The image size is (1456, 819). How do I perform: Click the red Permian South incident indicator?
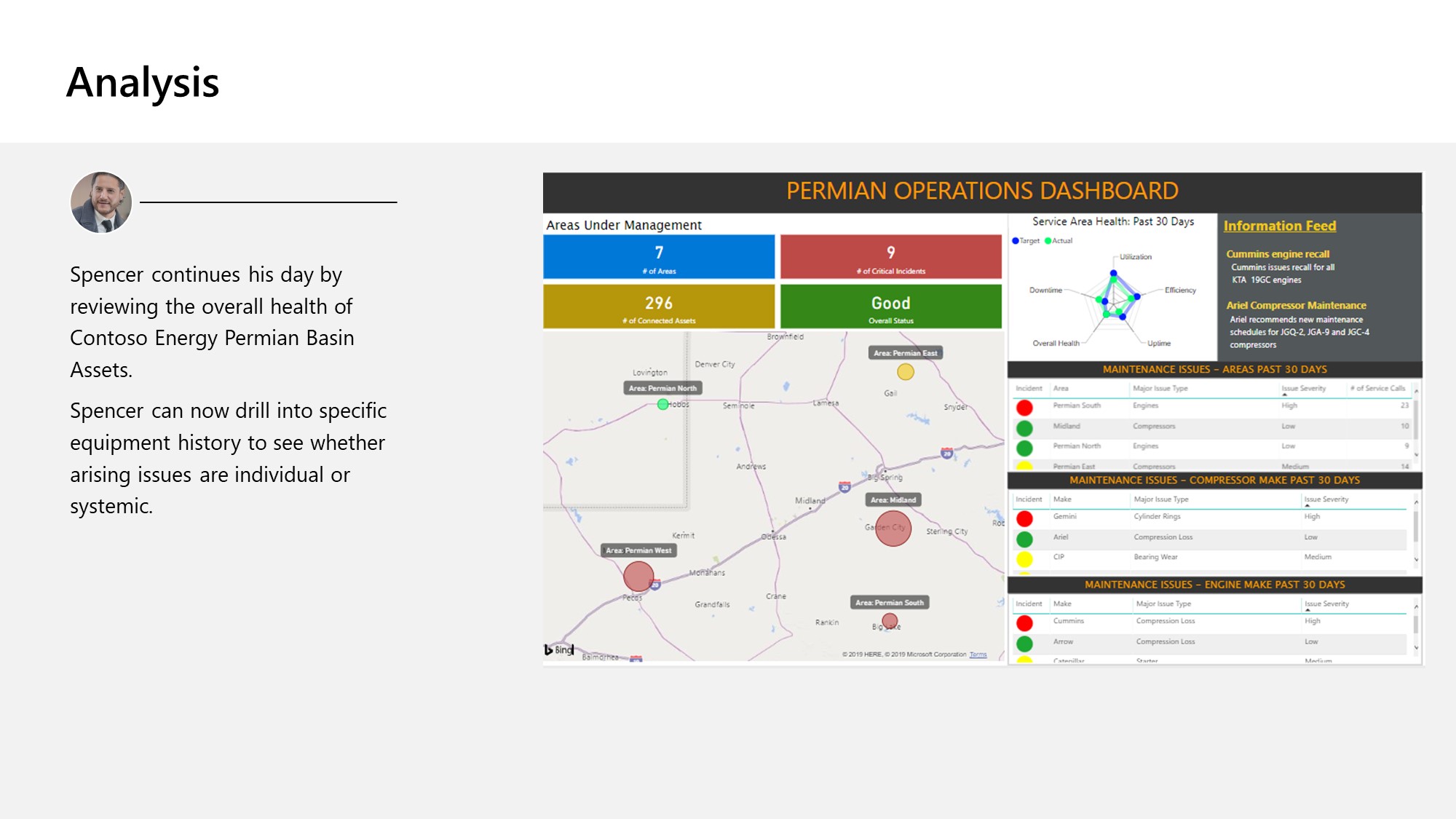[x=1024, y=408]
